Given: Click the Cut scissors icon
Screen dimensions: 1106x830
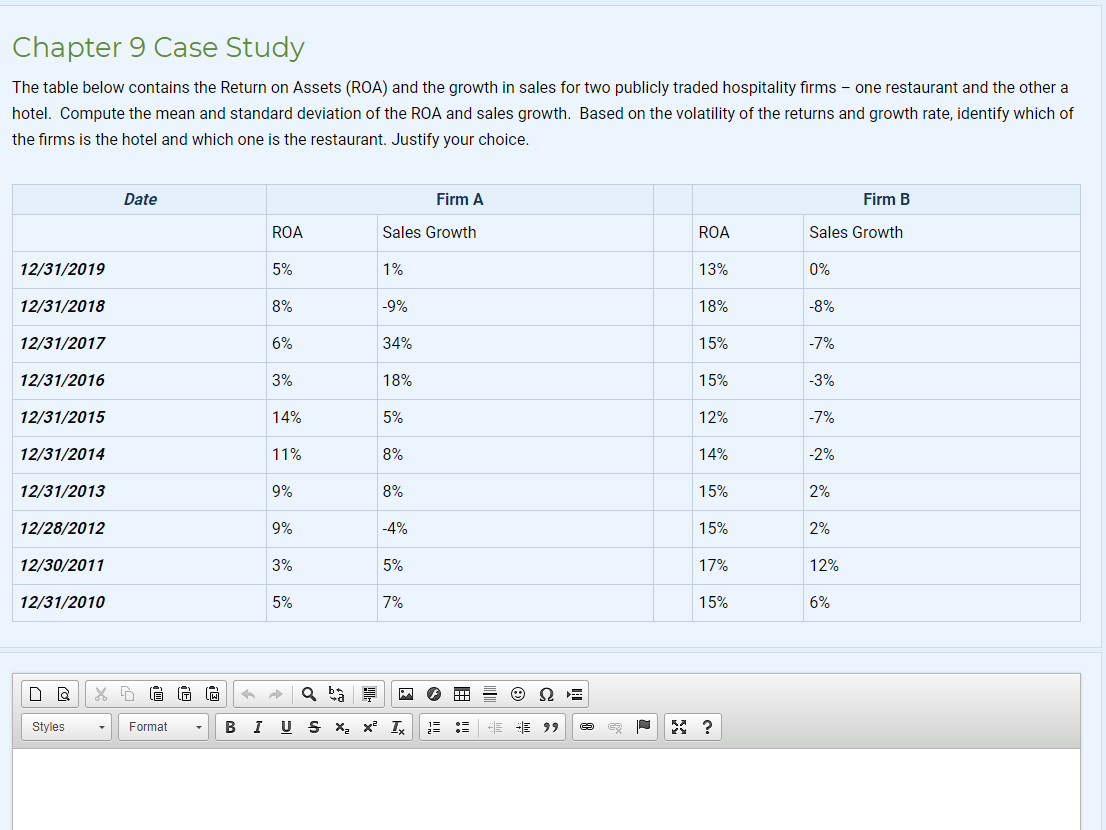Looking at the screenshot, I should pos(101,694).
